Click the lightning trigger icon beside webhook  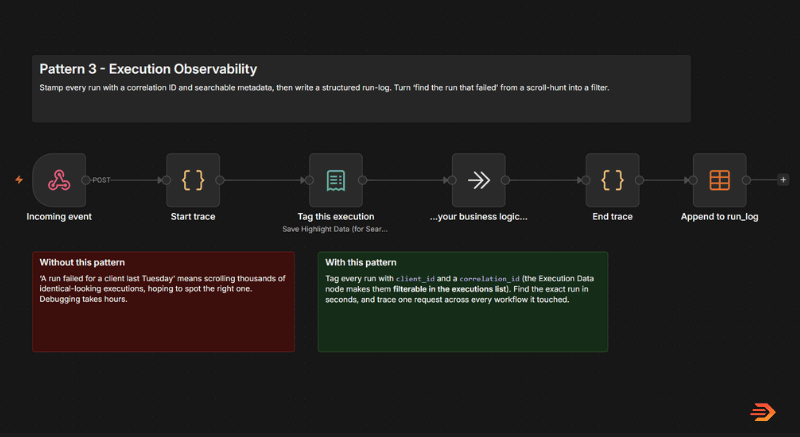point(19,179)
